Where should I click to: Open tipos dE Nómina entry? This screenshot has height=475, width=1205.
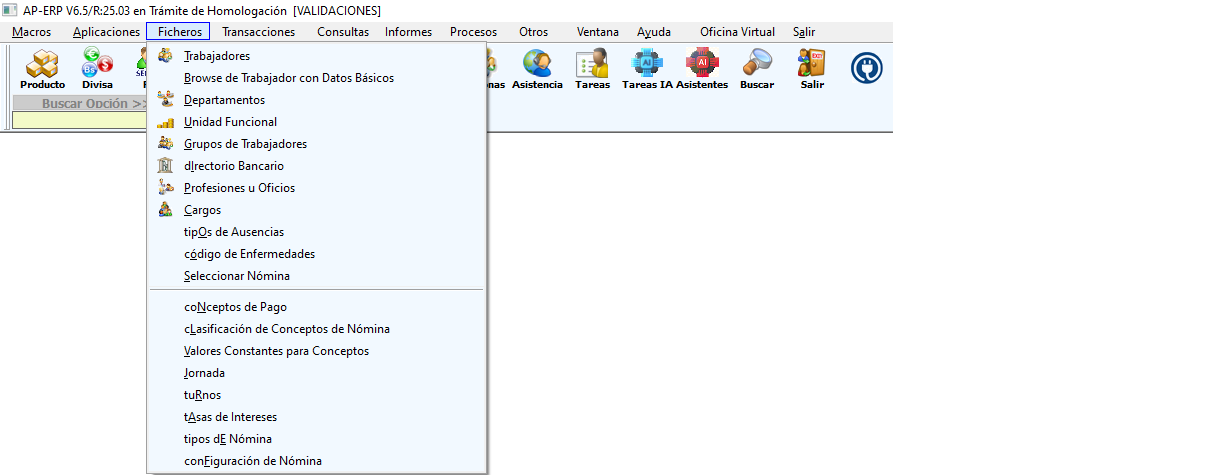click(316, 439)
